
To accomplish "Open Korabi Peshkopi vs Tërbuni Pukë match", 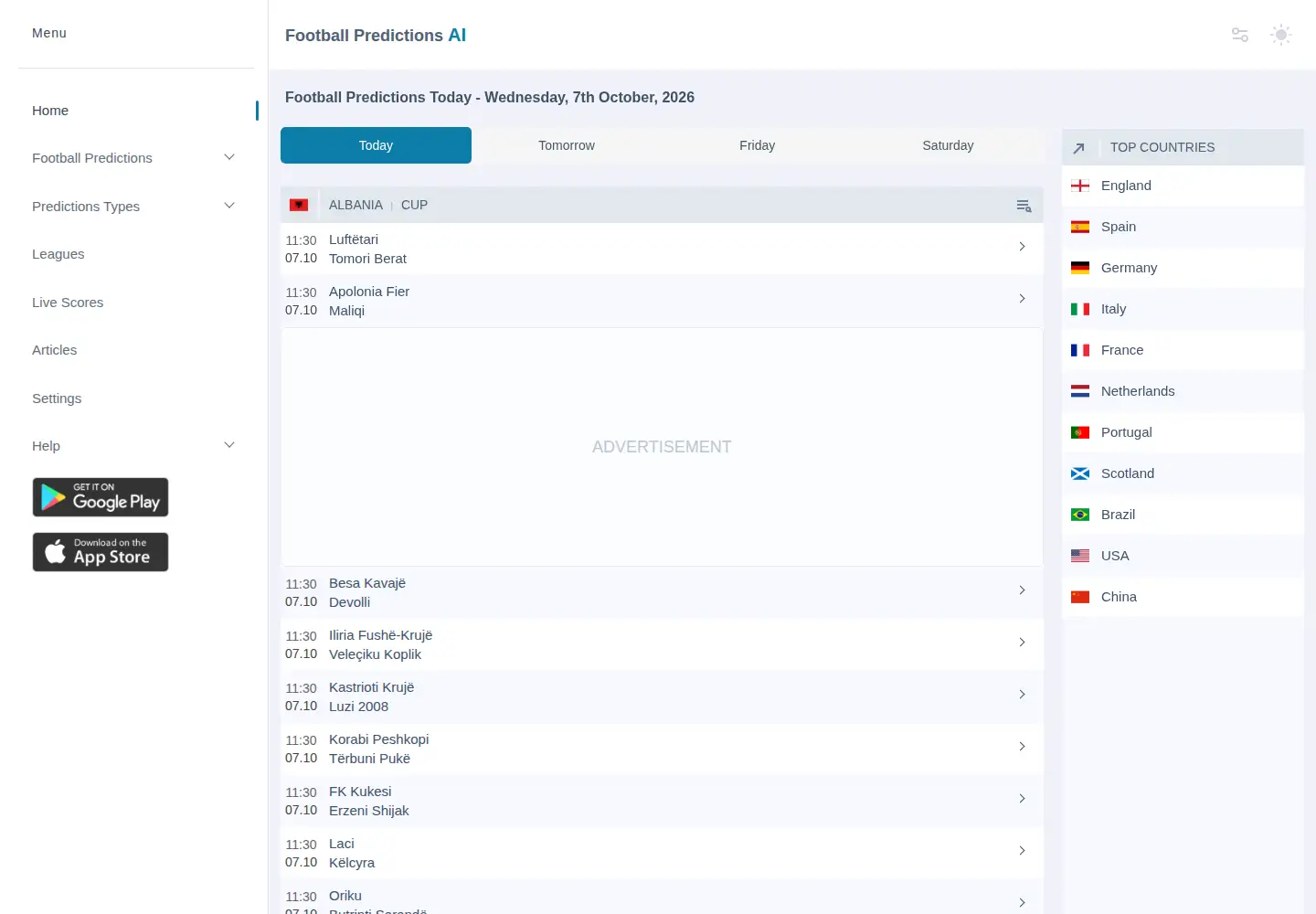I will pos(662,749).
